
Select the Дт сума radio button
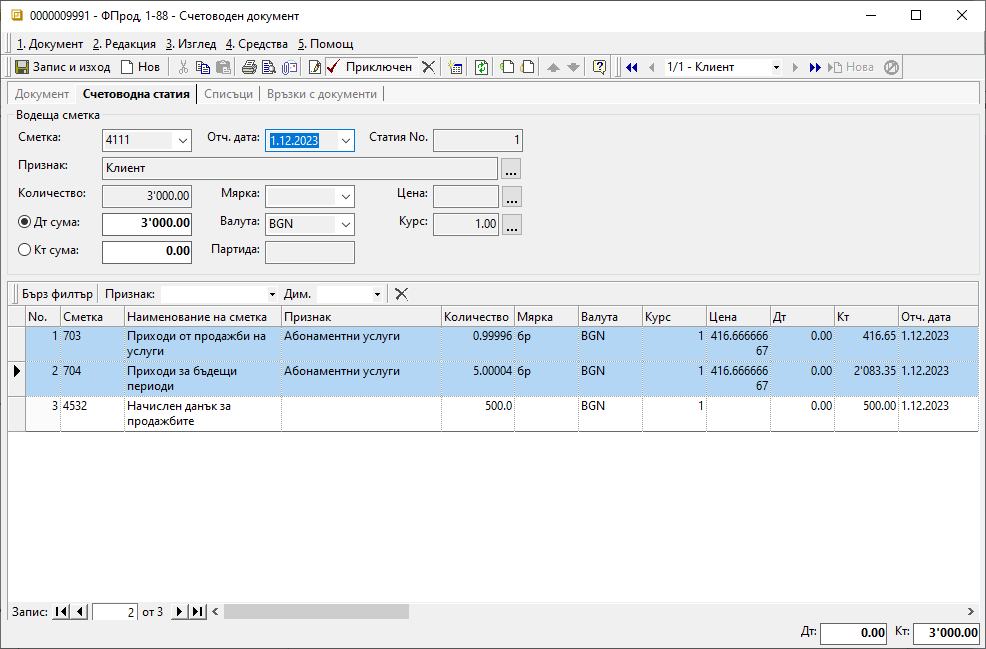coord(25,223)
